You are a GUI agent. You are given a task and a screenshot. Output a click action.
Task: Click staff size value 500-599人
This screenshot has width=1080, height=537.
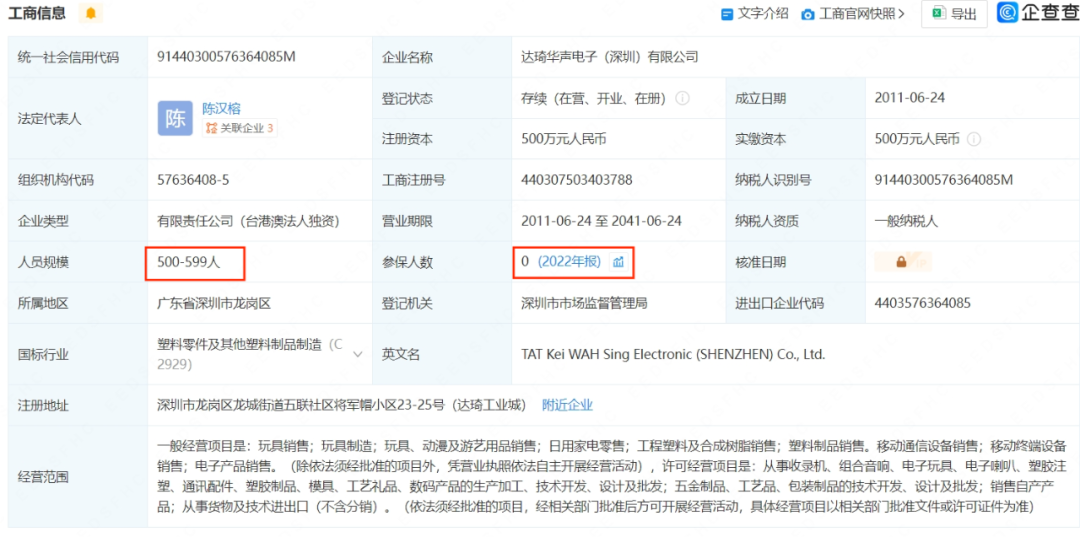tap(189, 262)
